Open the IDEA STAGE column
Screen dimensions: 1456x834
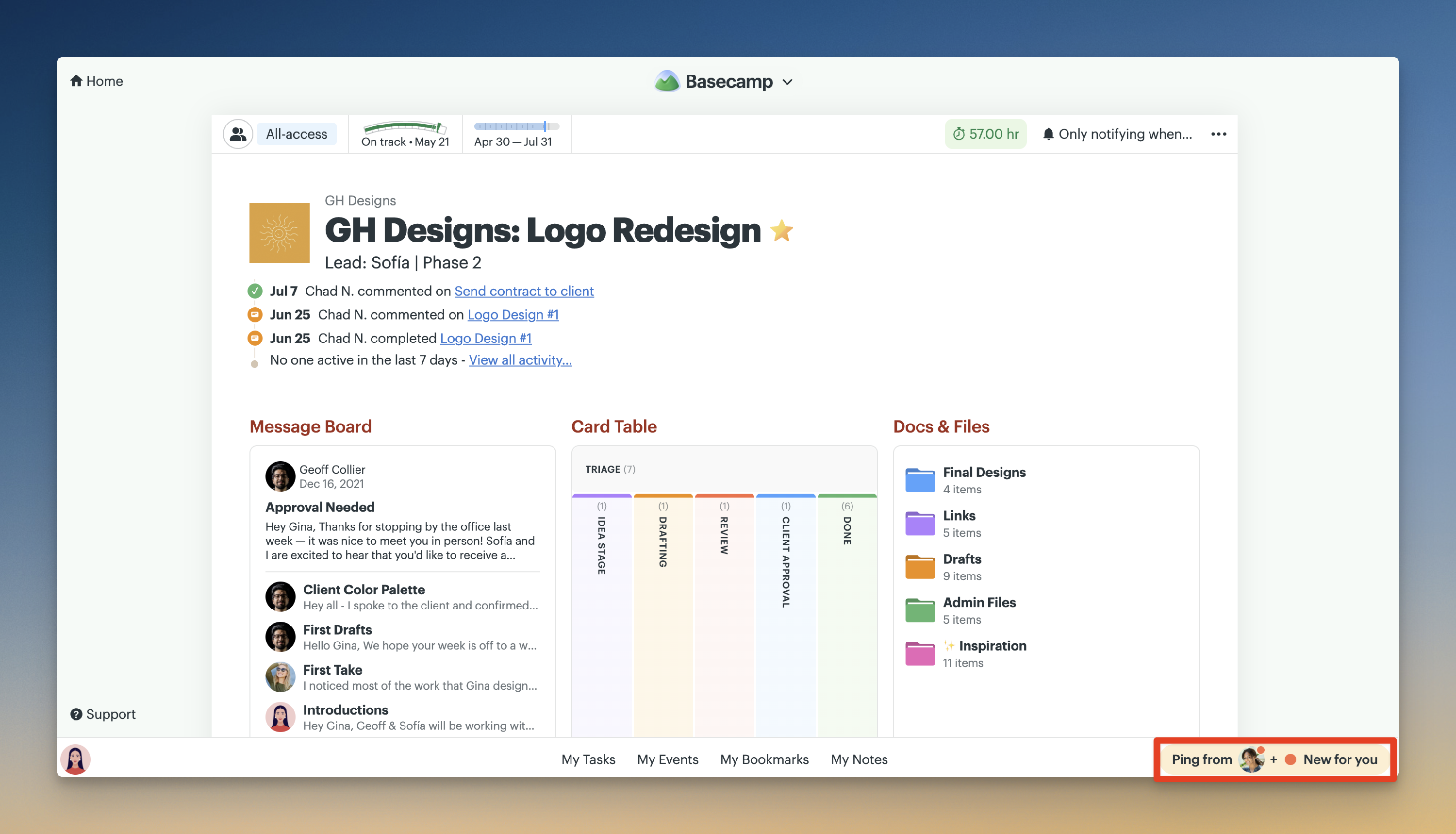[601, 616]
